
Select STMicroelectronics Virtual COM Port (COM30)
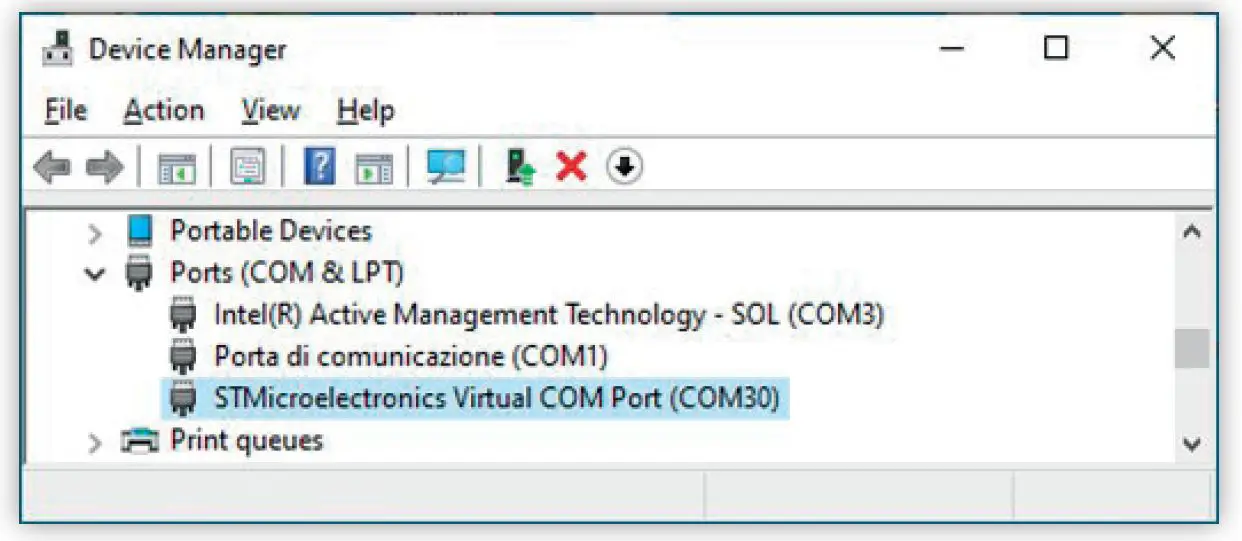click(496, 398)
